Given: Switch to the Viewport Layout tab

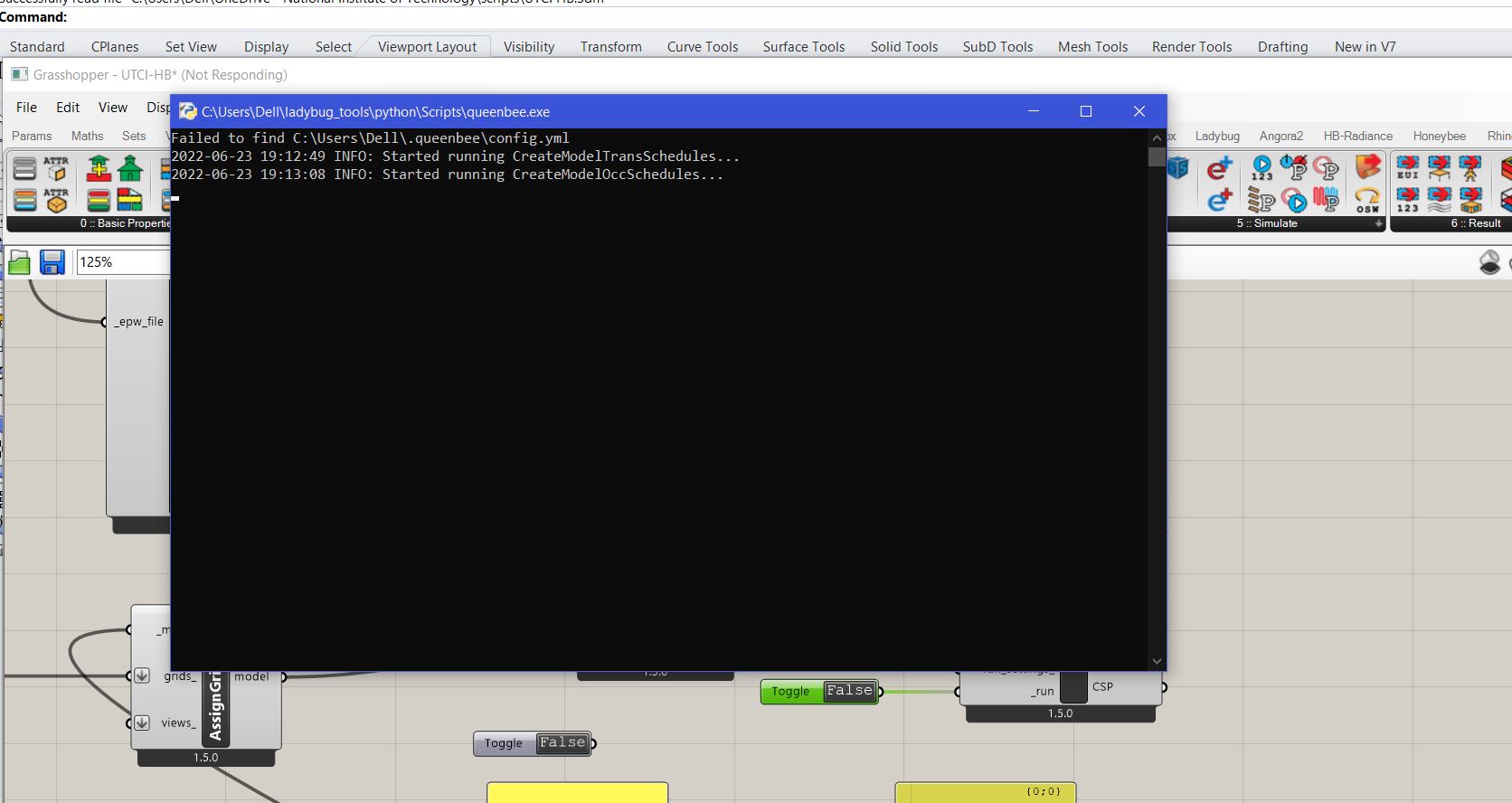Looking at the screenshot, I should [427, 47].
